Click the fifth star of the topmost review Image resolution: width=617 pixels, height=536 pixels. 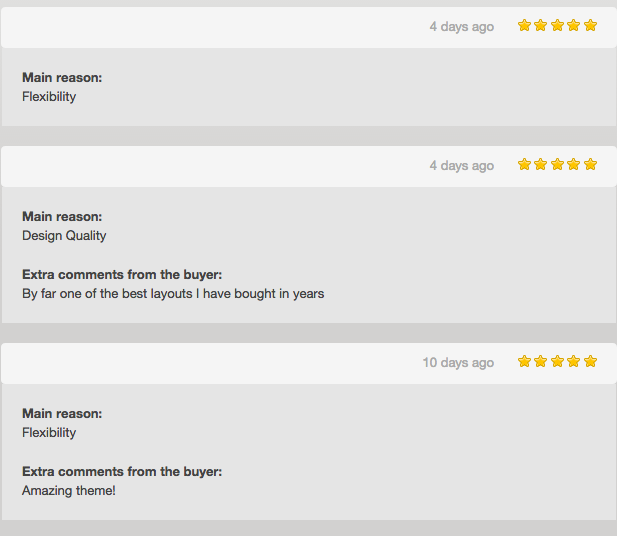point(590,26)
